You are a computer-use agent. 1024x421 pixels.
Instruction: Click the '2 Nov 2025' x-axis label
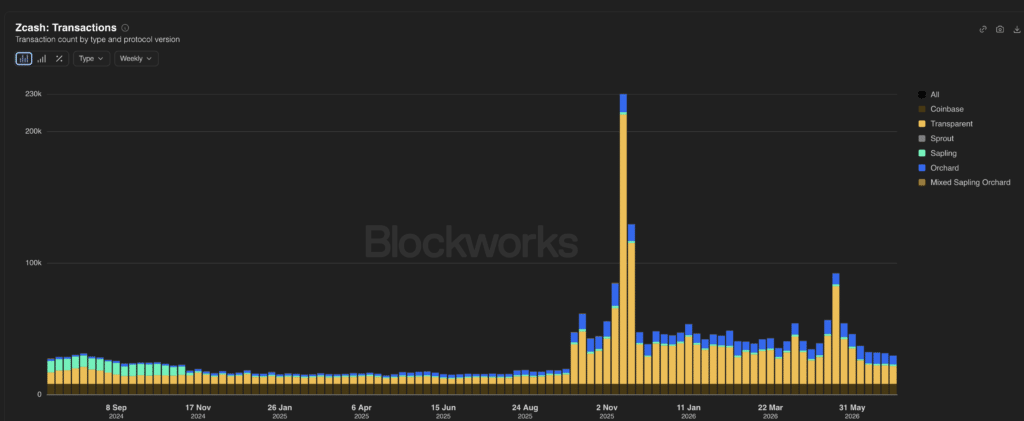pyautogui.click(x=607, y=411)
